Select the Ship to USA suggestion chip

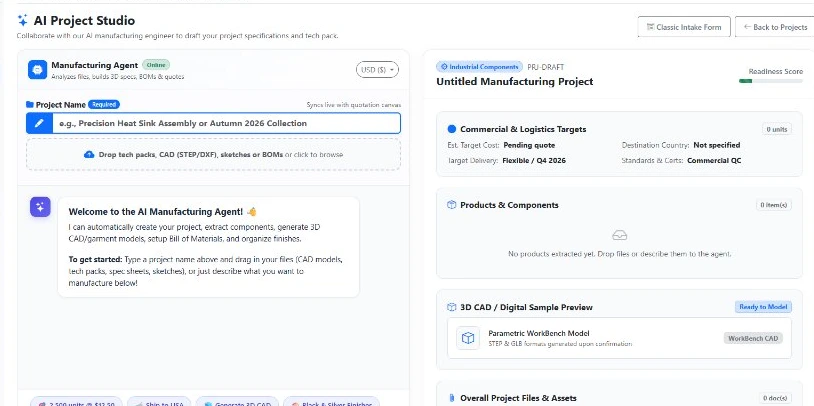coord(158,403)
